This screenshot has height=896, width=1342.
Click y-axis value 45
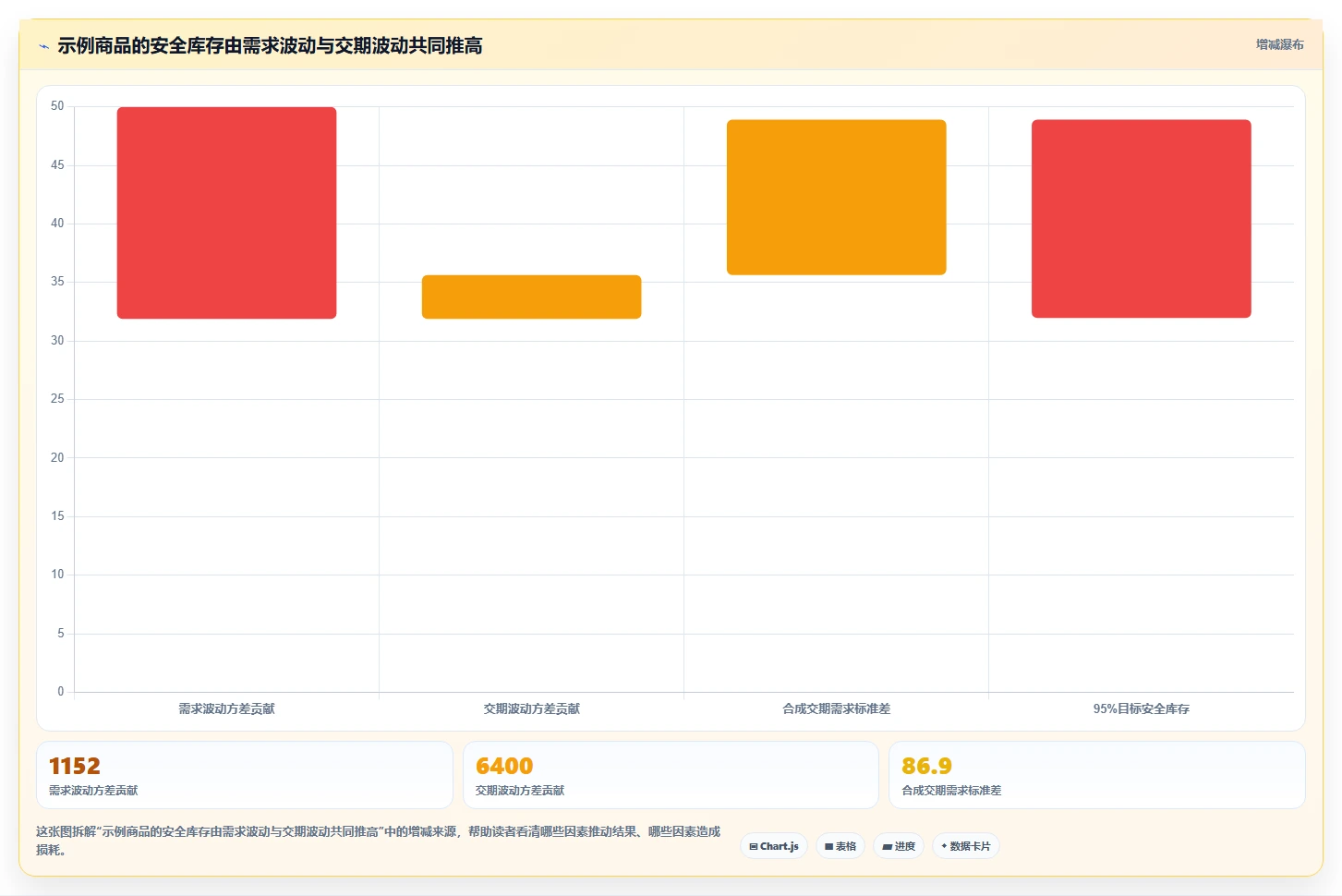[57, 164]
